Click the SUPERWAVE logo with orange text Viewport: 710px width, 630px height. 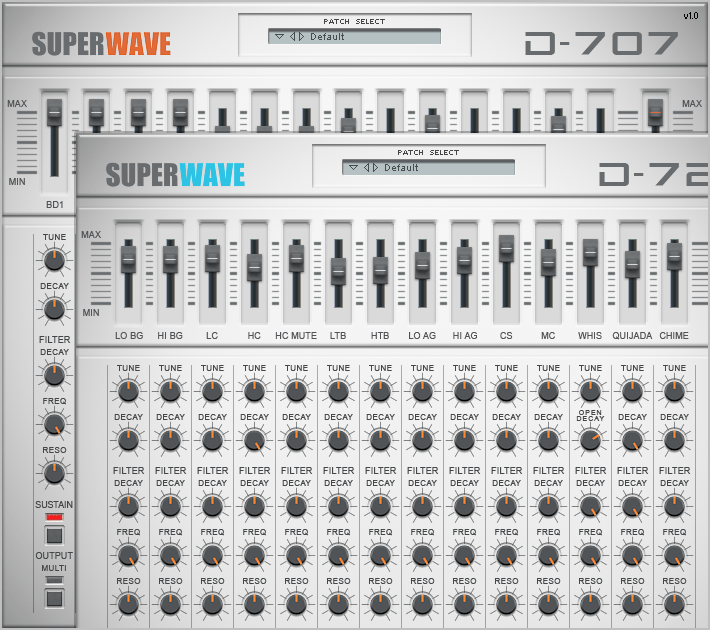[x=101, y=44]
